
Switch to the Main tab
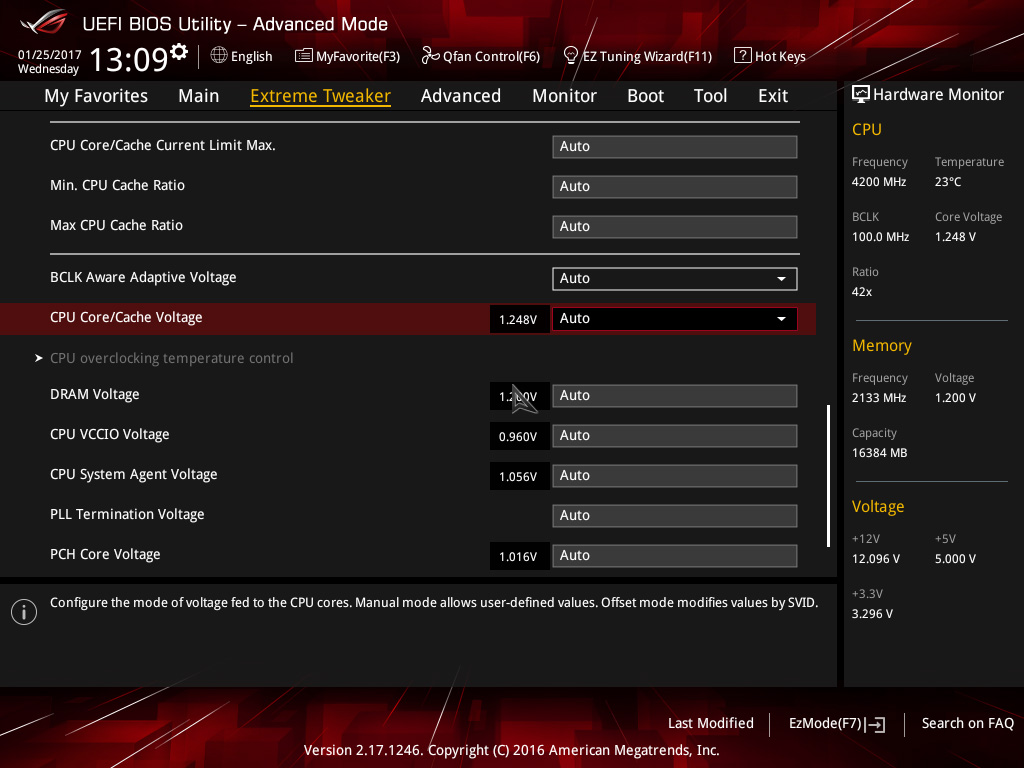tap(199, 96)
